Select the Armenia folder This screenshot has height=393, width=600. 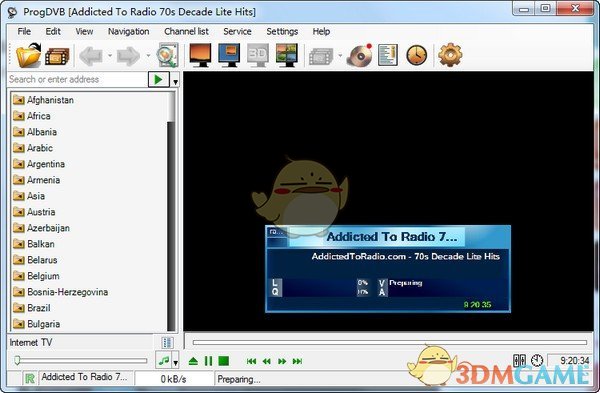click(36, 180)
